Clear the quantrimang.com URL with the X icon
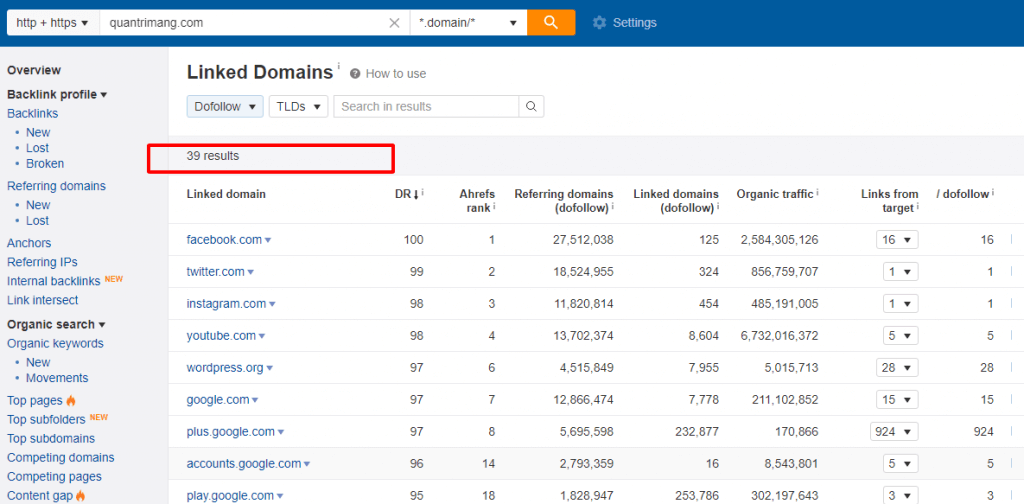This screenshot has width=1024, height=504. click(x=394, y=23)
